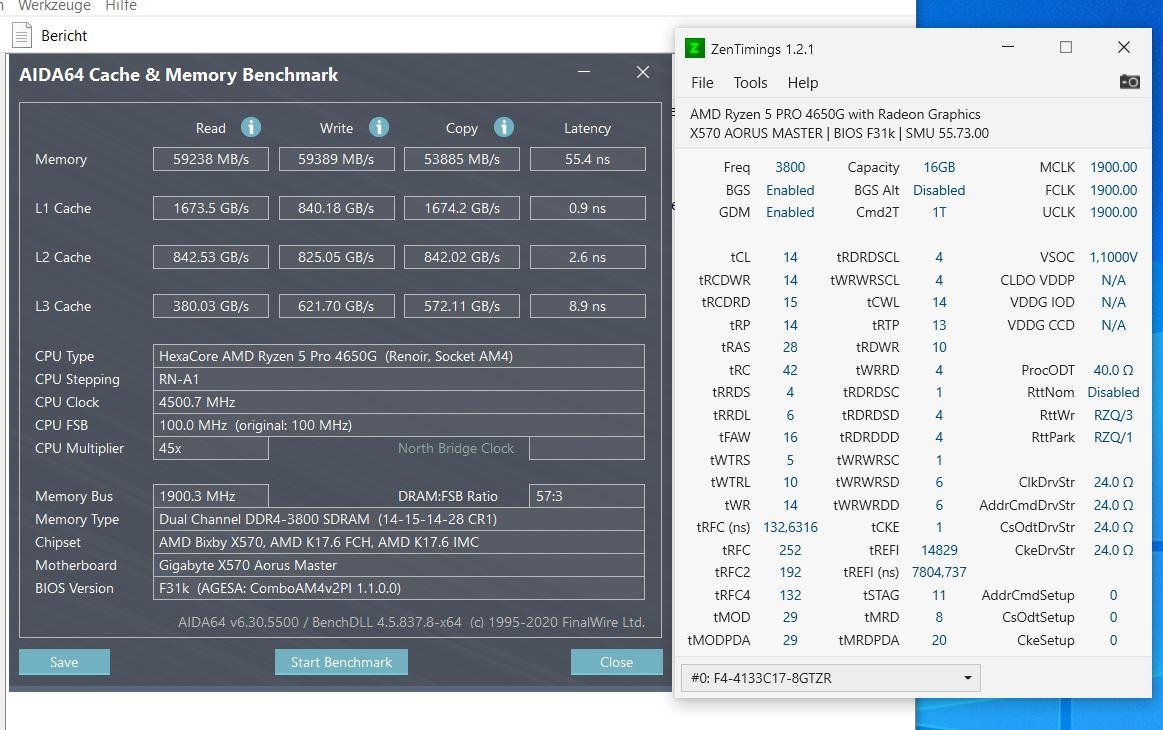Click the empty North Bridge Clock field
This screenshot has width=1163, height=730.
[x=587, y=448]
